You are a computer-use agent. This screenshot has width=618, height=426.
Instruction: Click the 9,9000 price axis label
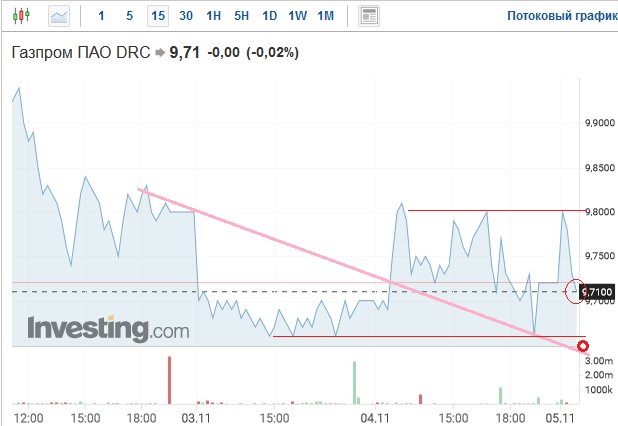(599, 123)
